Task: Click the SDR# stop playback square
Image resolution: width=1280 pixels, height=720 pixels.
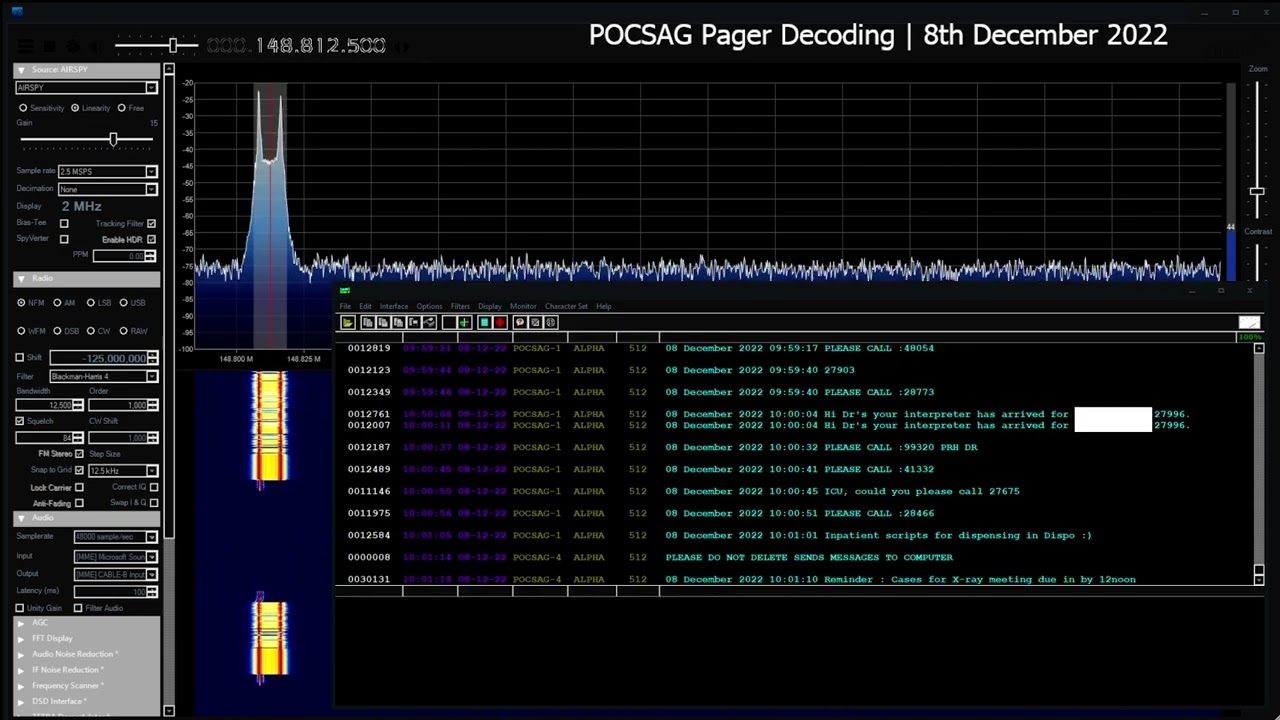Action: [49, 46]
